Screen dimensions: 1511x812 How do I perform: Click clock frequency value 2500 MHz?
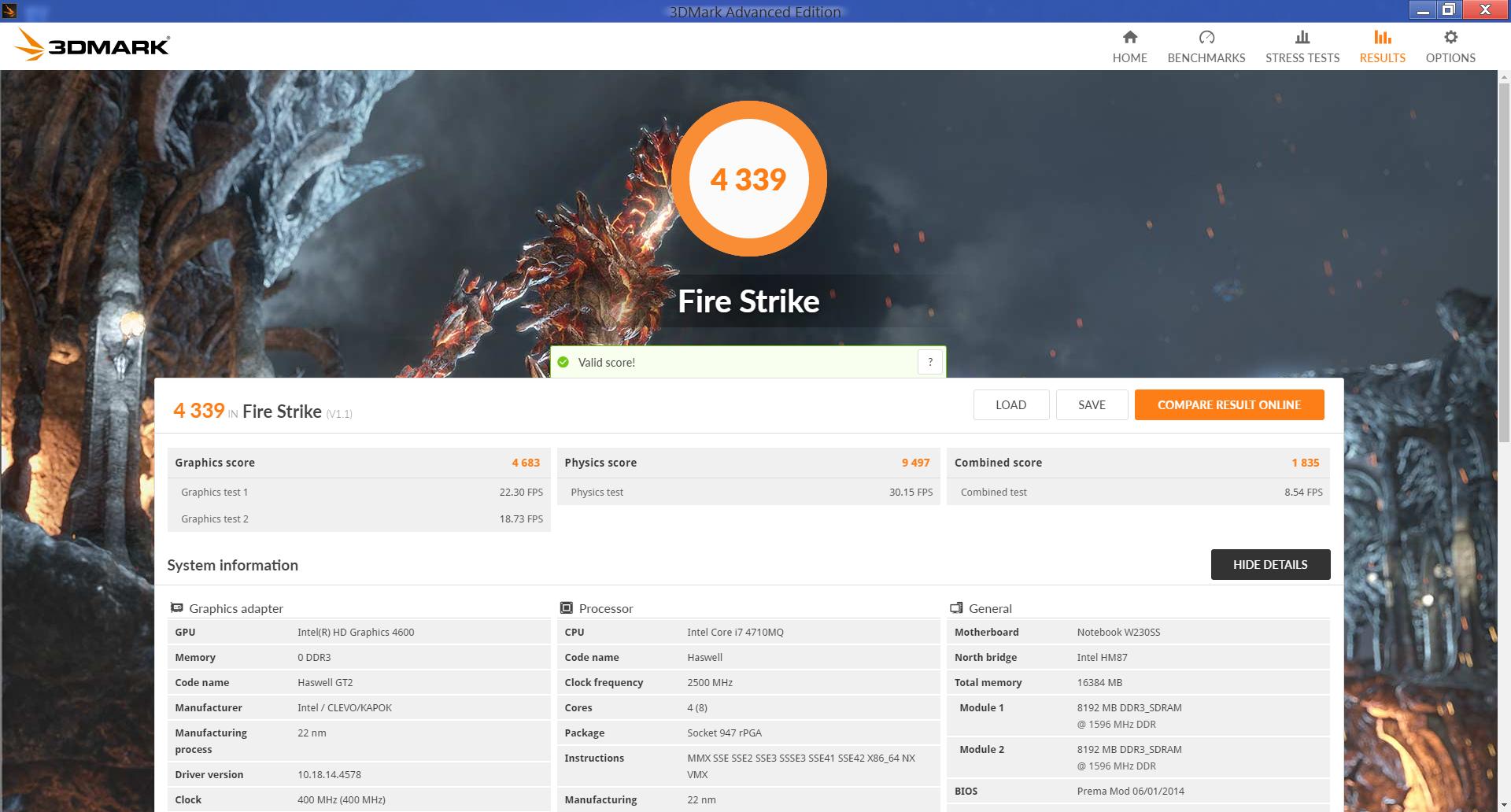click(710, 682)
